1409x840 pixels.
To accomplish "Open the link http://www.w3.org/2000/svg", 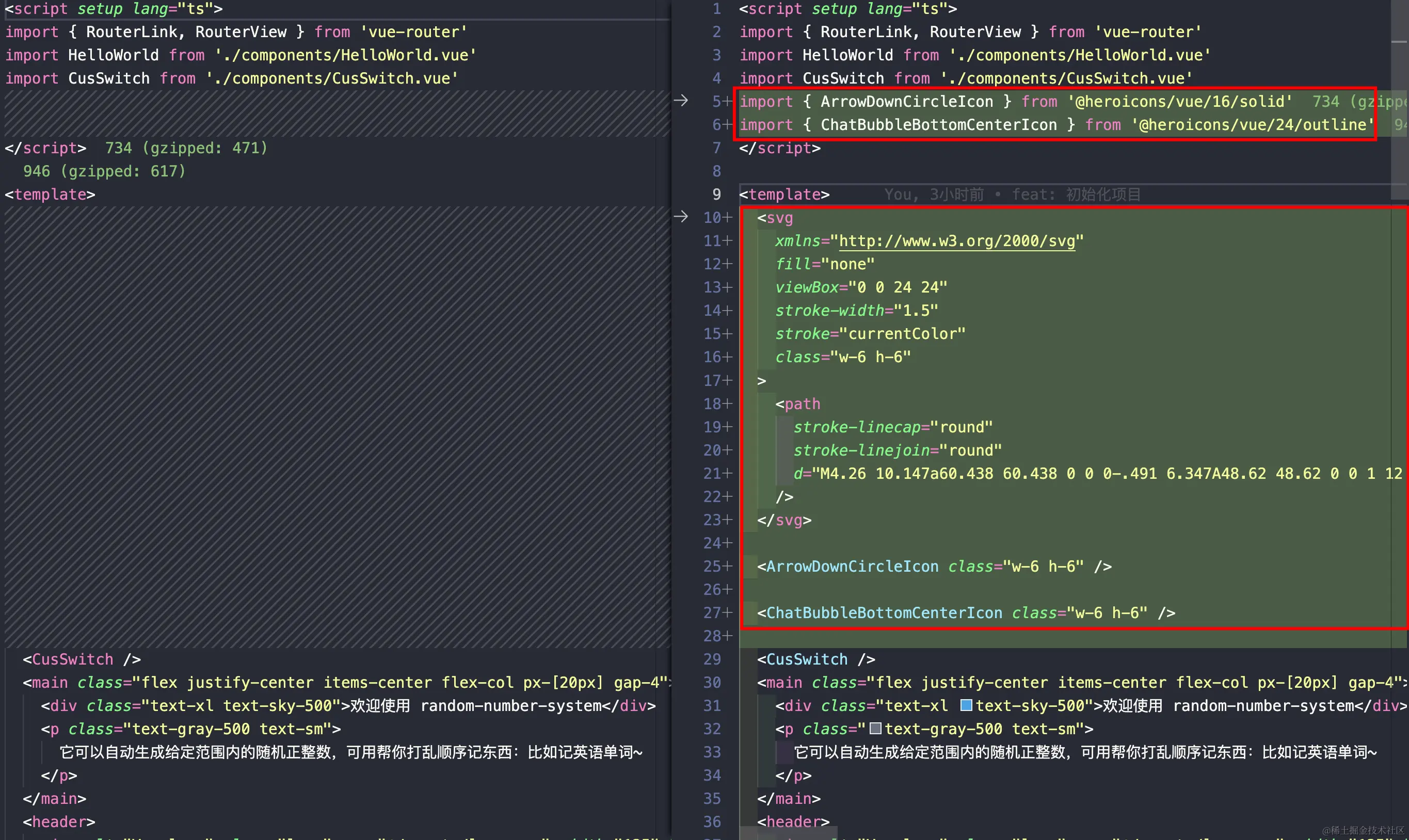I will point(958,240).
